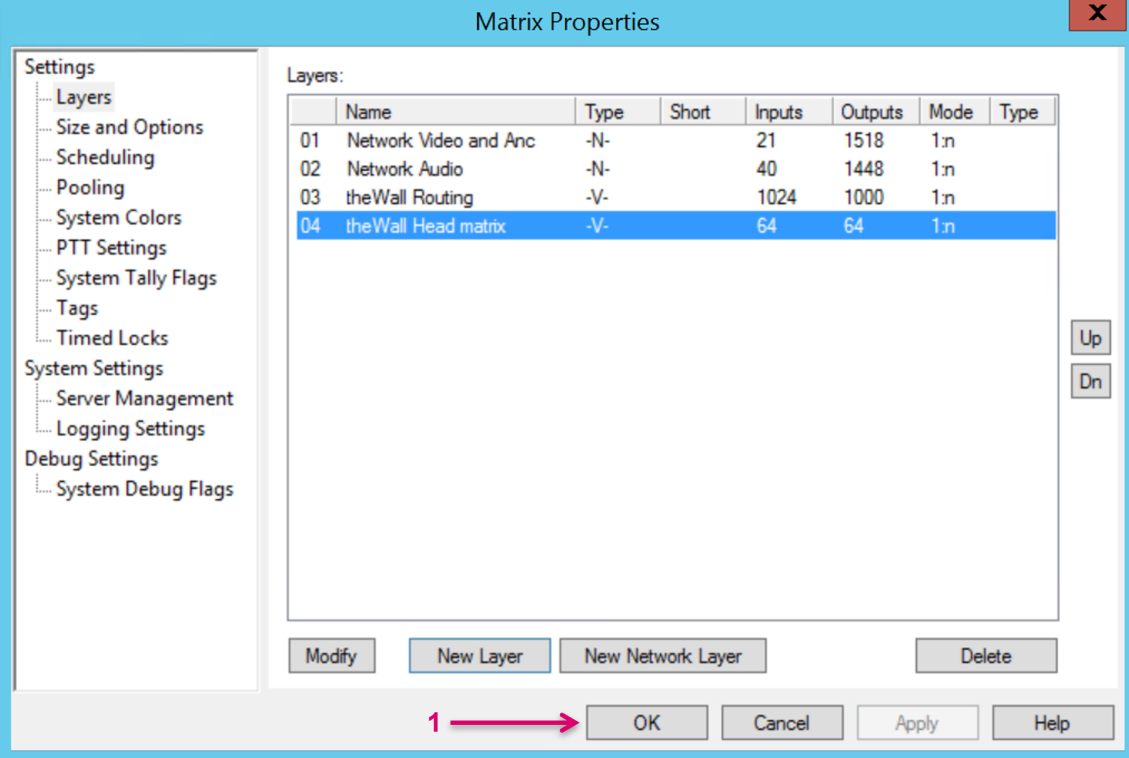Select Scheduling in settings tree
1129x758 pixels.
[x=105, y=157]
